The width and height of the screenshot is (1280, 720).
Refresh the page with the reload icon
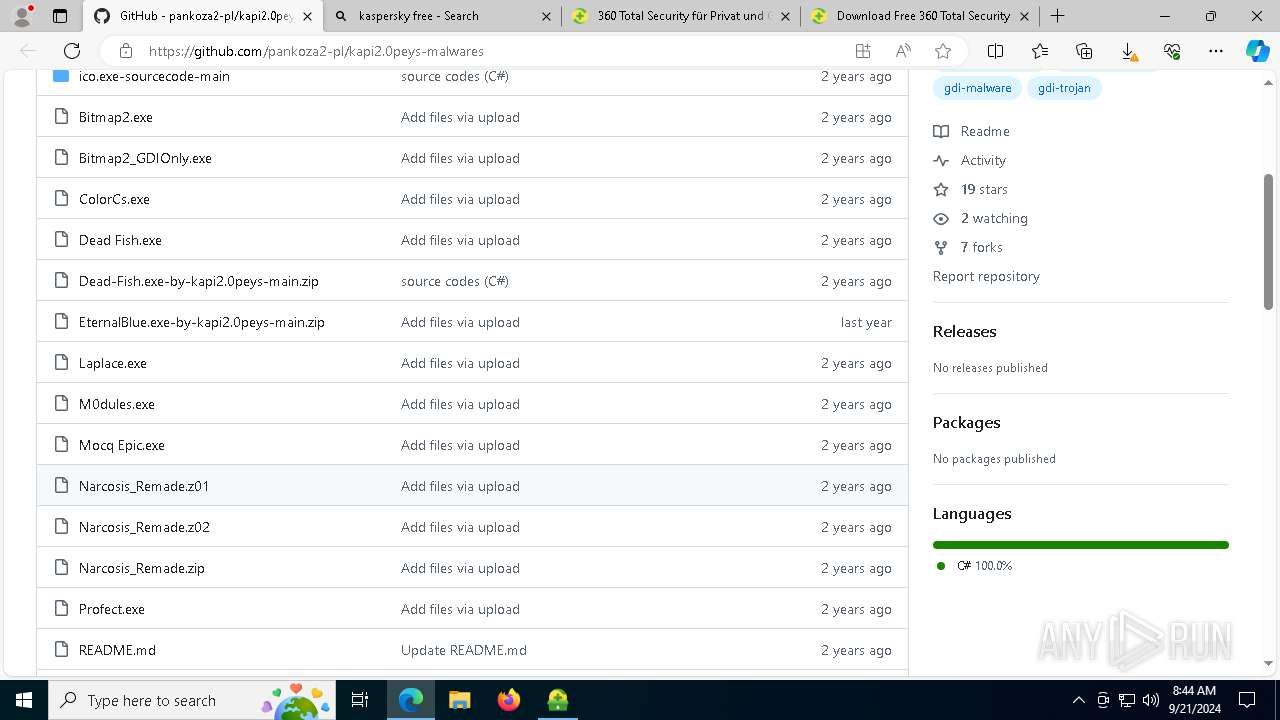pyautogui.click(x=72, y=51)
